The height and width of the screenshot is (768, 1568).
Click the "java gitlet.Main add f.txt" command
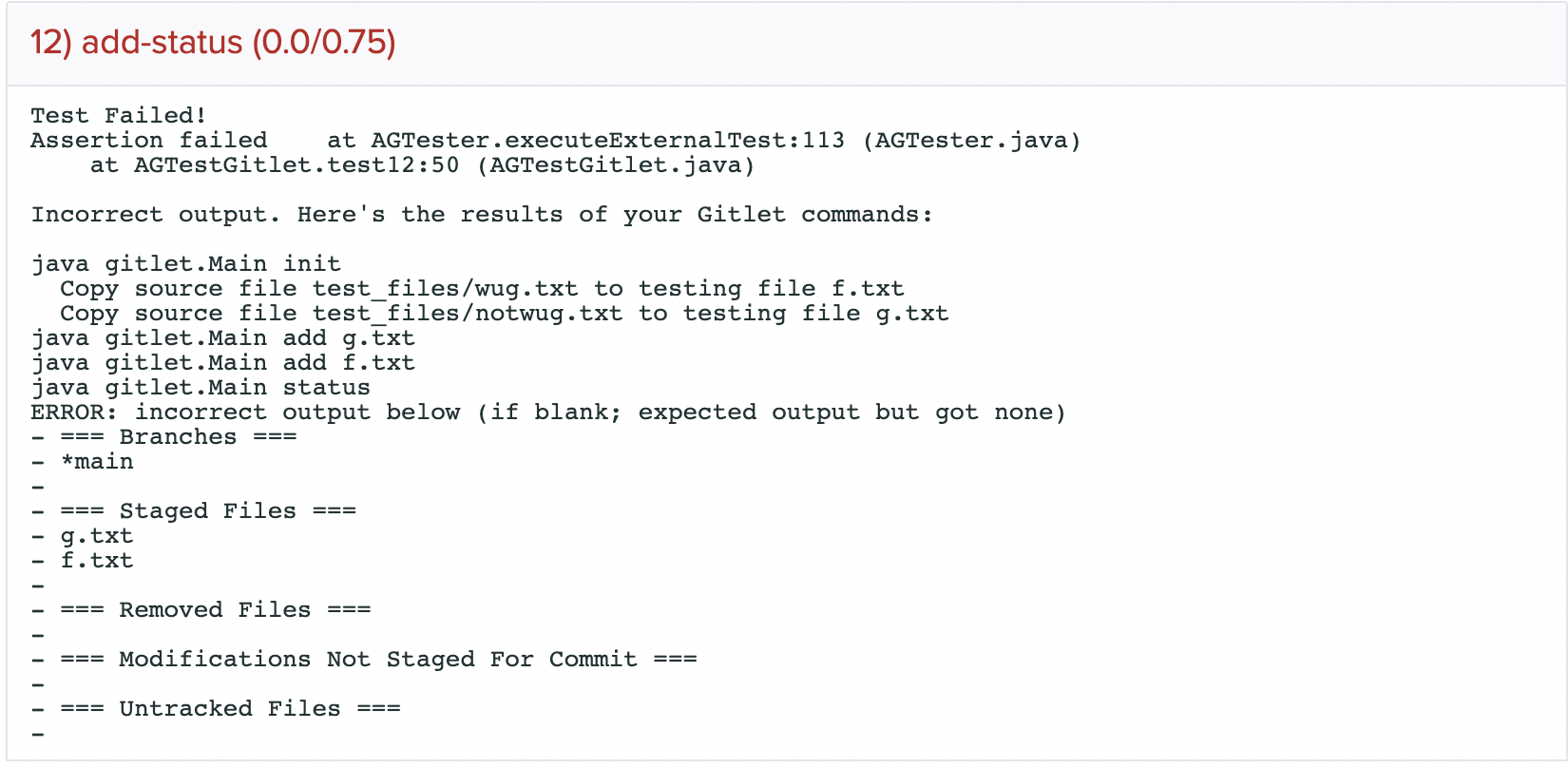point(223,363)
